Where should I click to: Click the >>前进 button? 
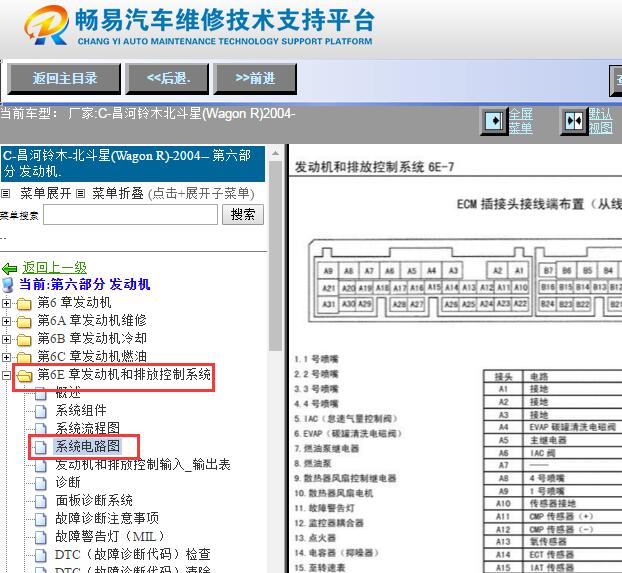255,79
